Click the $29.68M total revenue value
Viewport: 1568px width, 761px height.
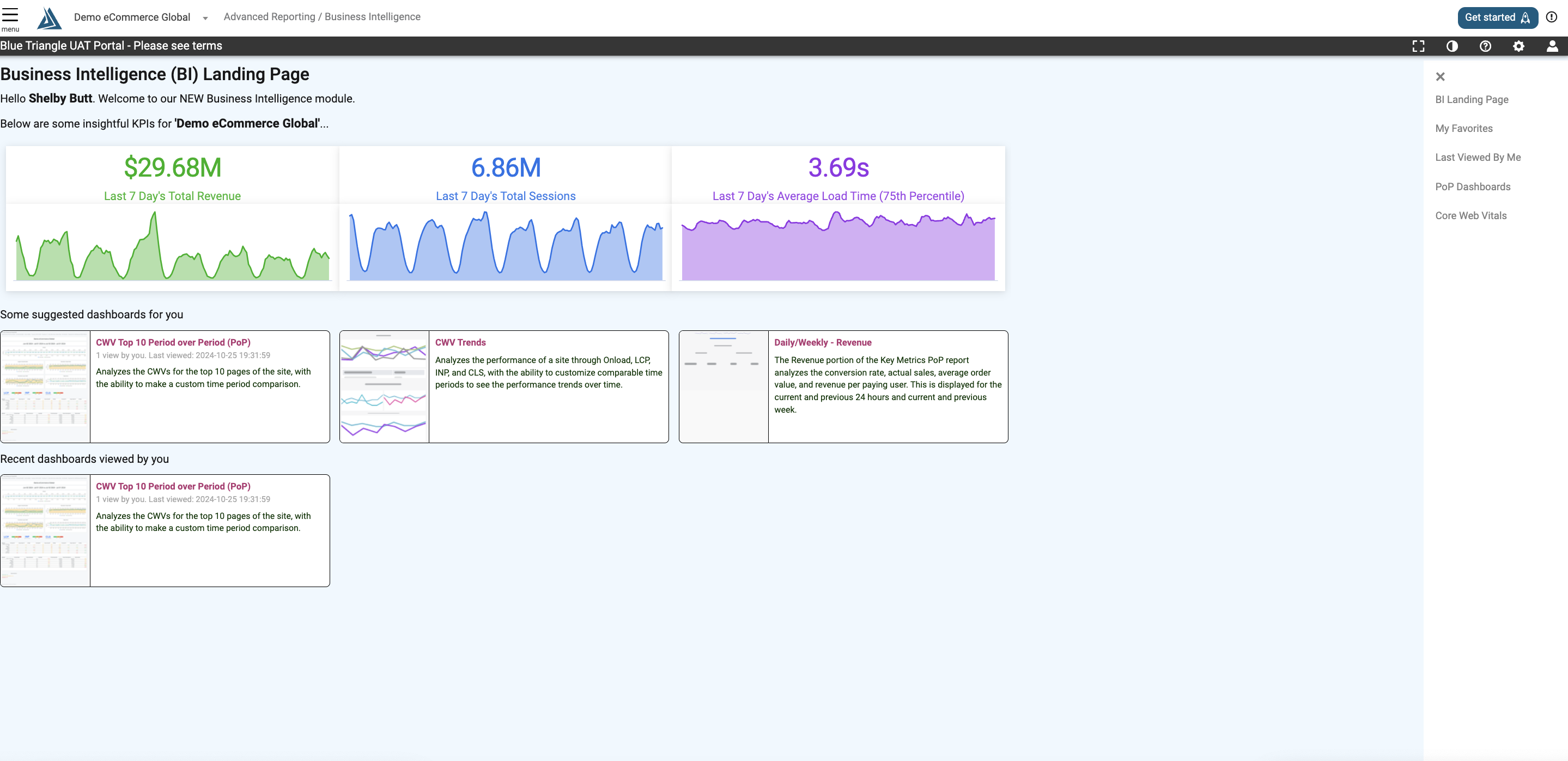click(x=172, y=167)
